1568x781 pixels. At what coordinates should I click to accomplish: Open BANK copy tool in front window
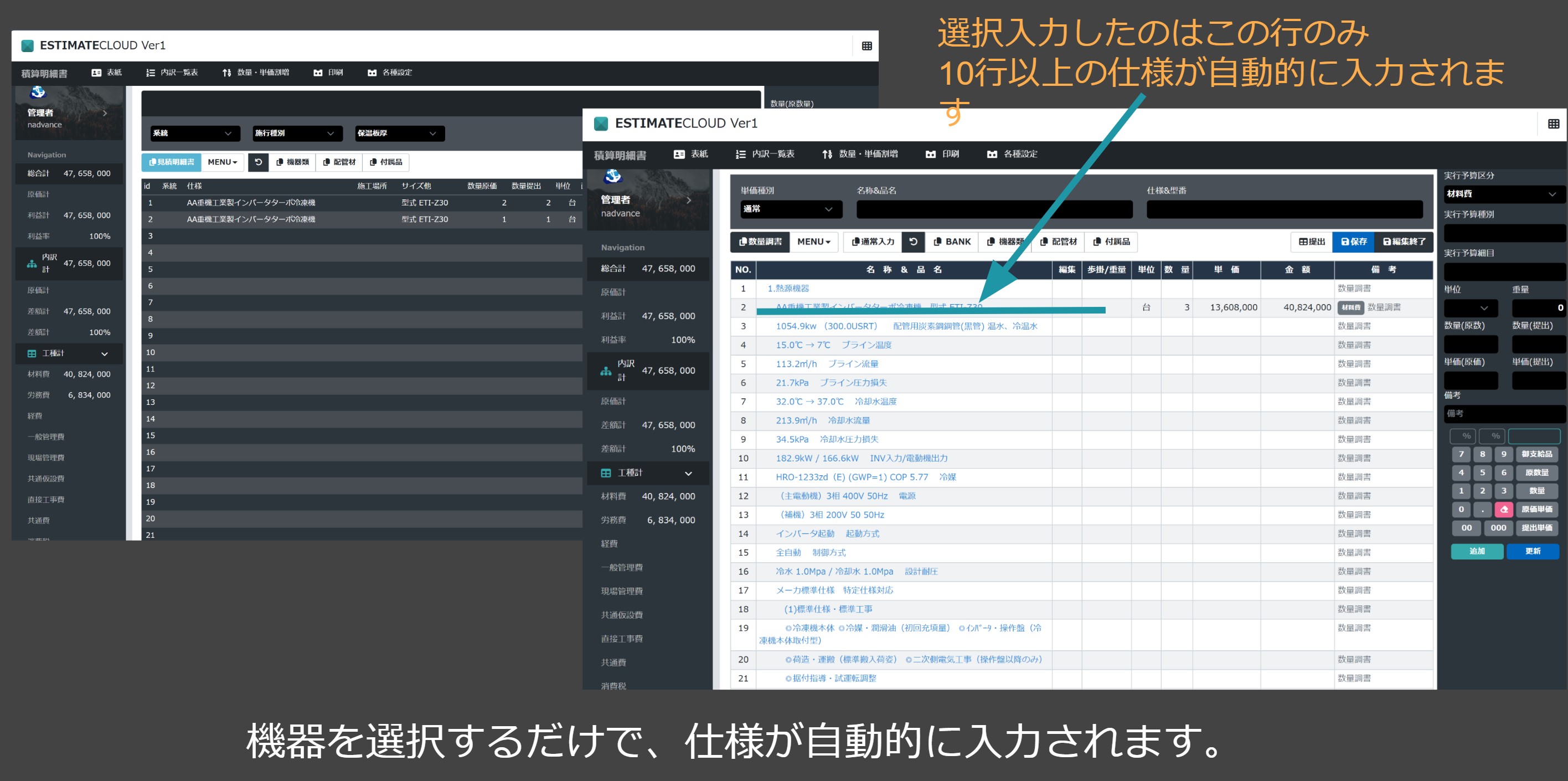[x=952, y=242]
